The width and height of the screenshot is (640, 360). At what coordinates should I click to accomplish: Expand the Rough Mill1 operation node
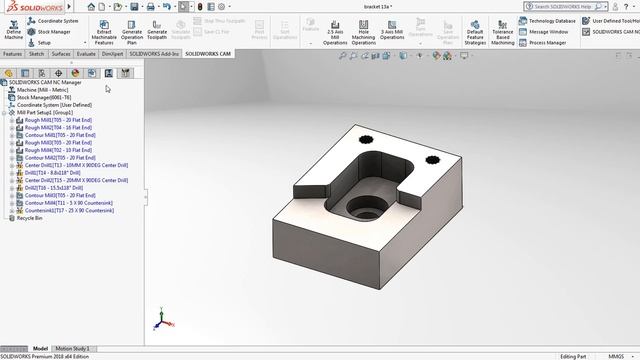(x=12, y=120)
